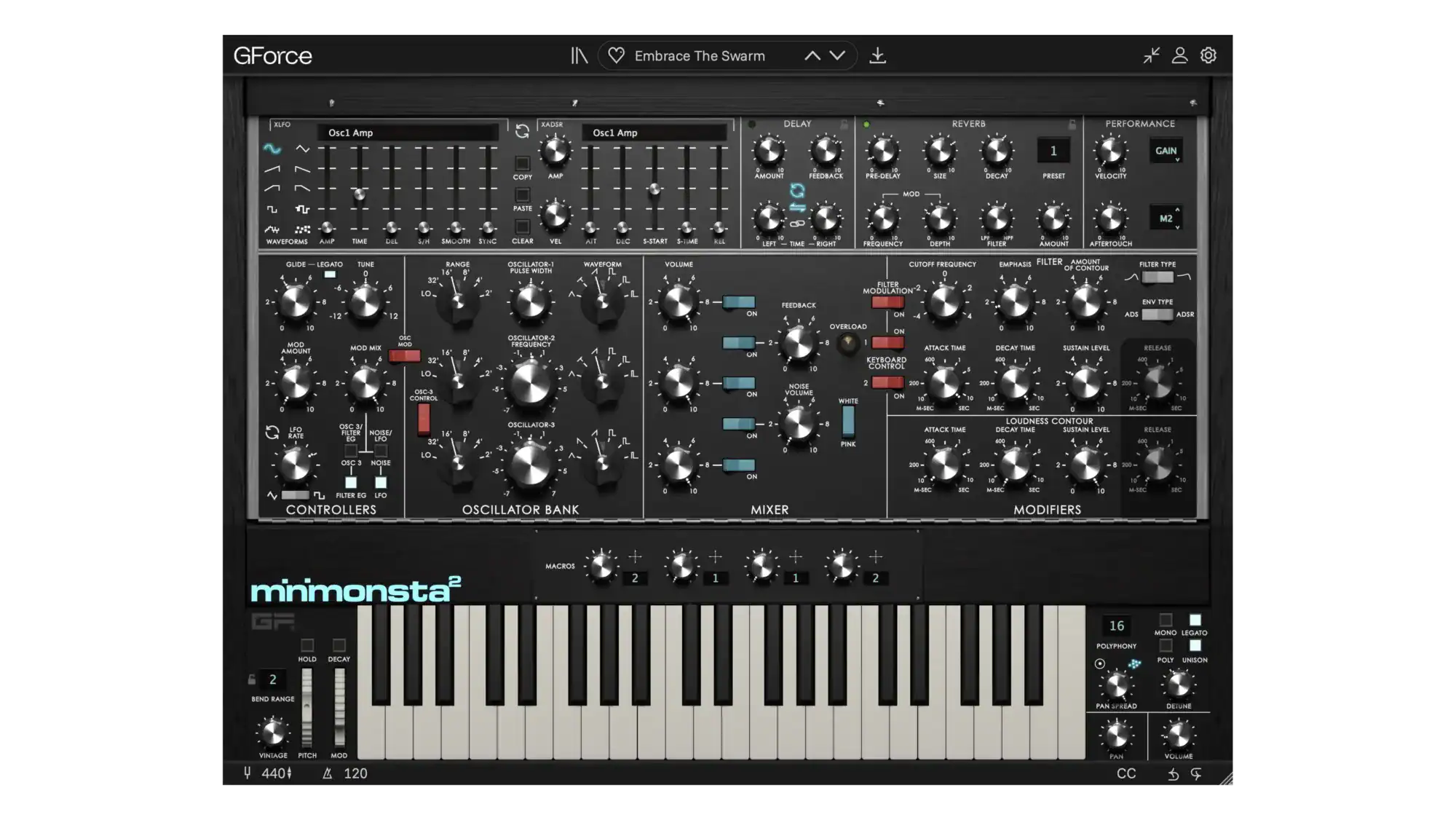
Task: Open settings with the gear icon
Action: pyautogui.click(x=1208, y=55)
